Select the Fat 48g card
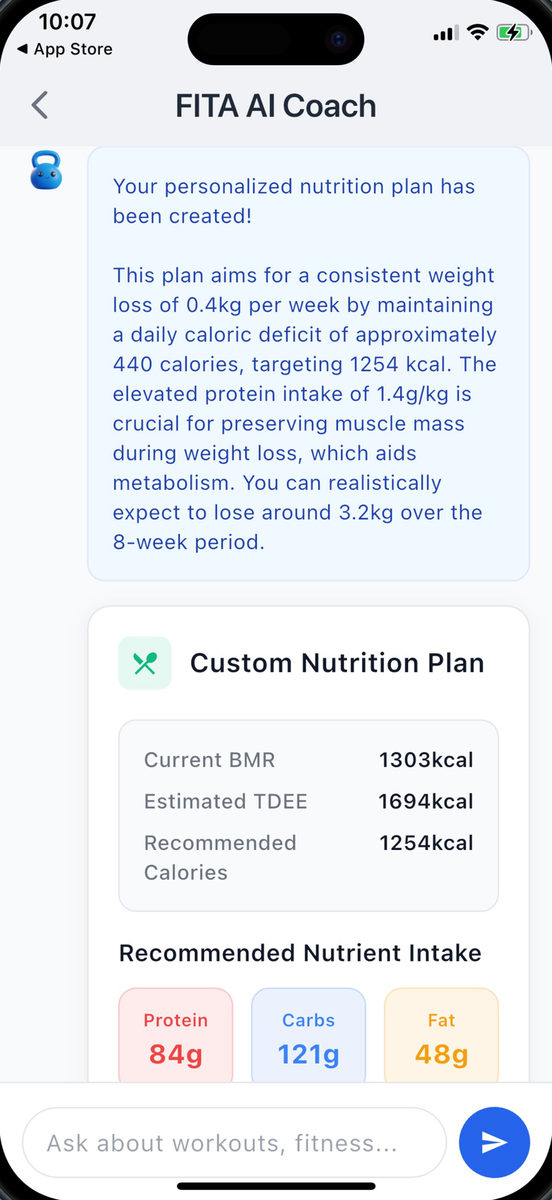Image resolution: width=552 pixels, height=1200 pixels. click(441, 1036)
